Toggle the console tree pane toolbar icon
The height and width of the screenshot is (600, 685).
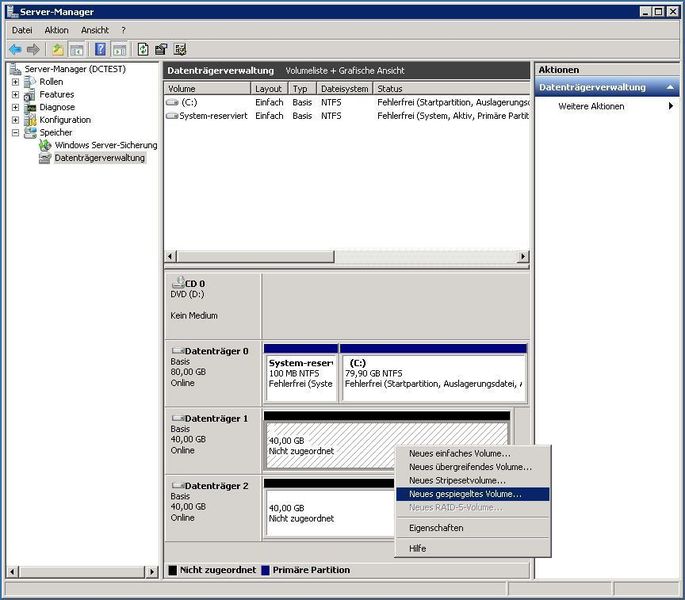click(x=76, y=49)
